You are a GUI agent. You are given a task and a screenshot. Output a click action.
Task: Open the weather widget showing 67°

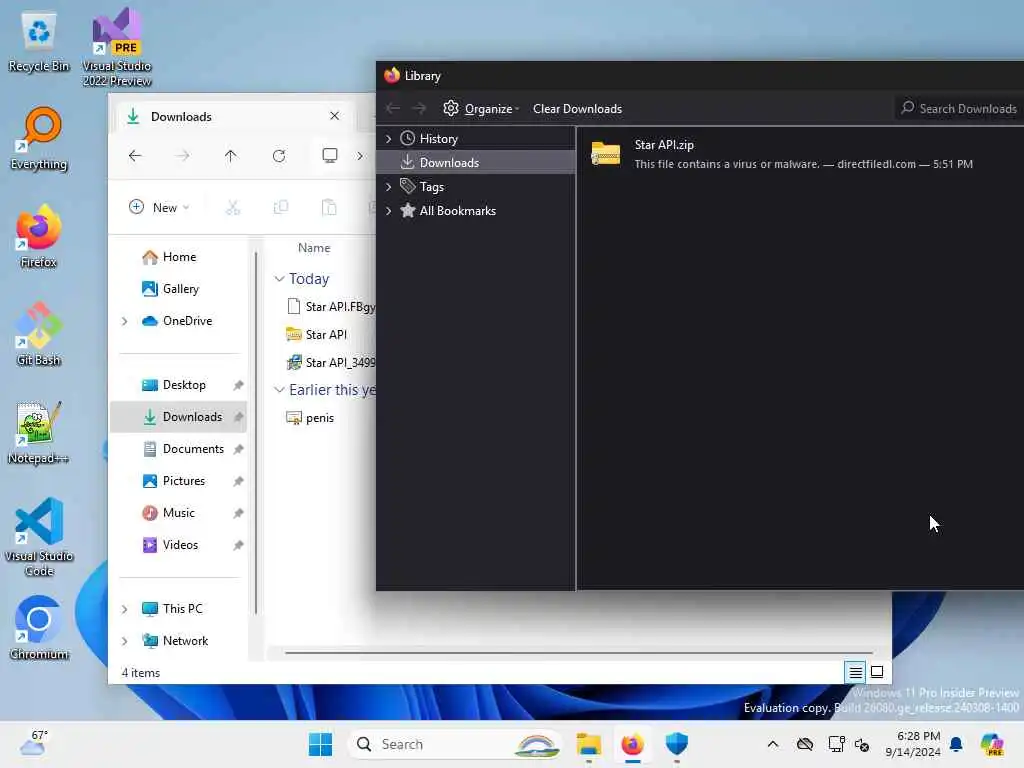pos(33,744)
